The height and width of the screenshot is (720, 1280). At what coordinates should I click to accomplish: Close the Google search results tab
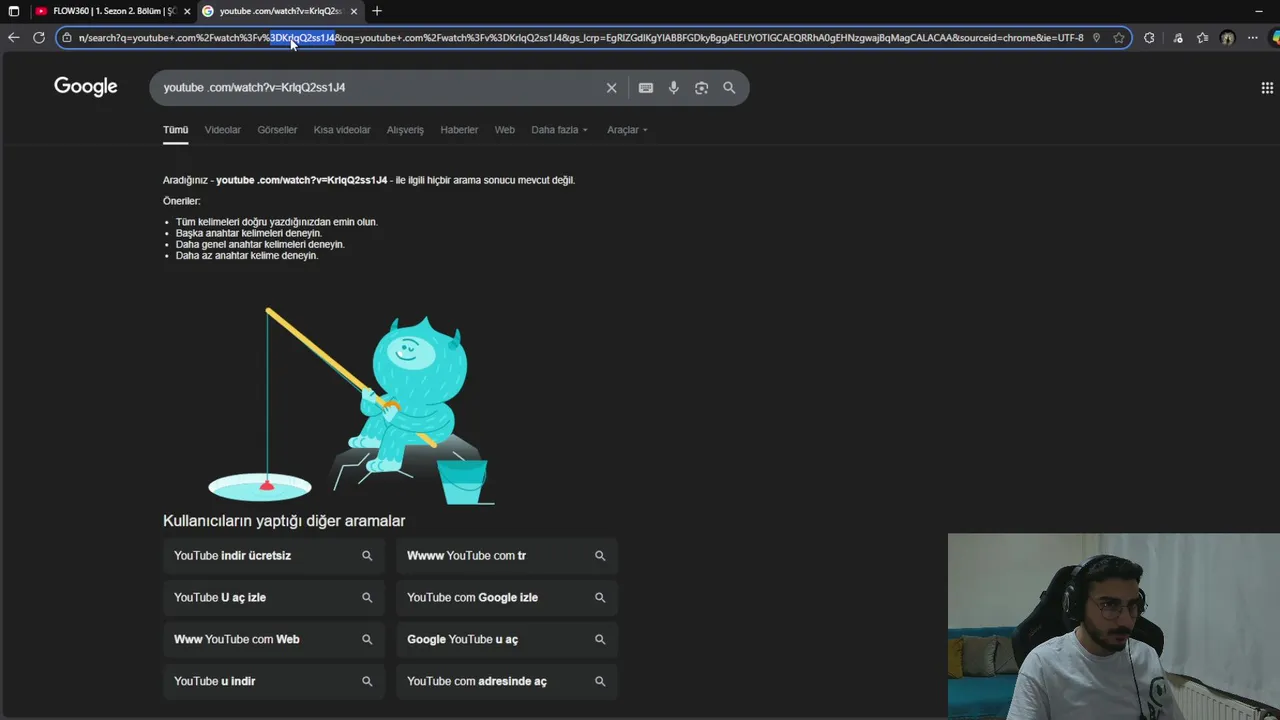click(x=353, y=11)
